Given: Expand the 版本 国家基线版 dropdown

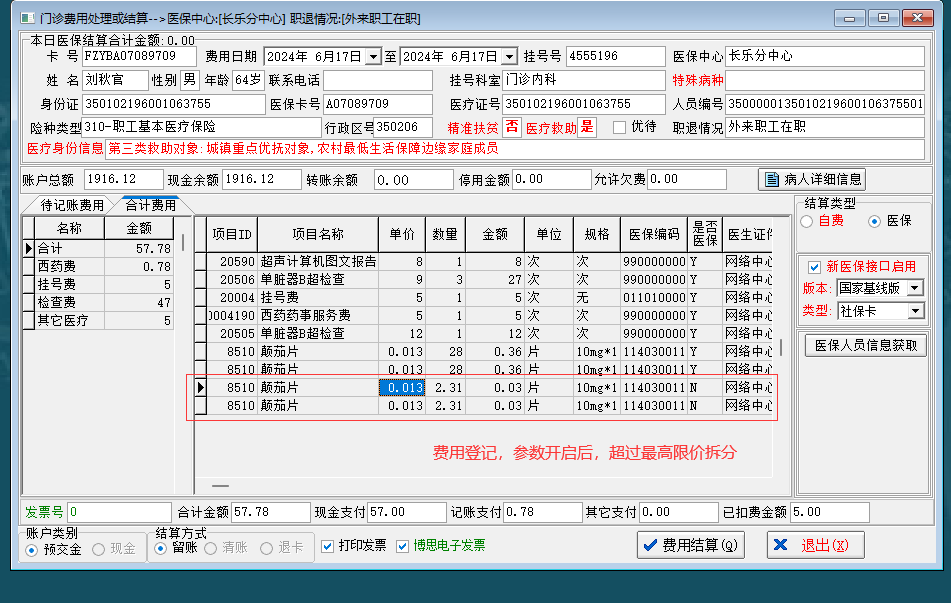Looking at the screenshot, I should coord(915,288).
